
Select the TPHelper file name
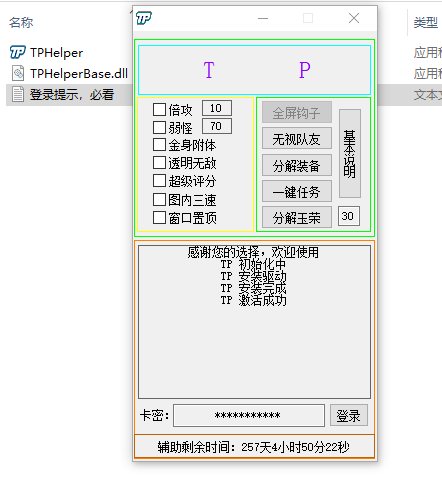tap(56, 53)
